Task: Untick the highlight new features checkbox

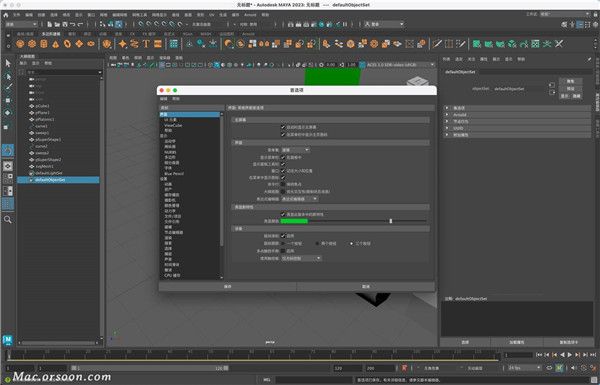Action: coord(283,214)
